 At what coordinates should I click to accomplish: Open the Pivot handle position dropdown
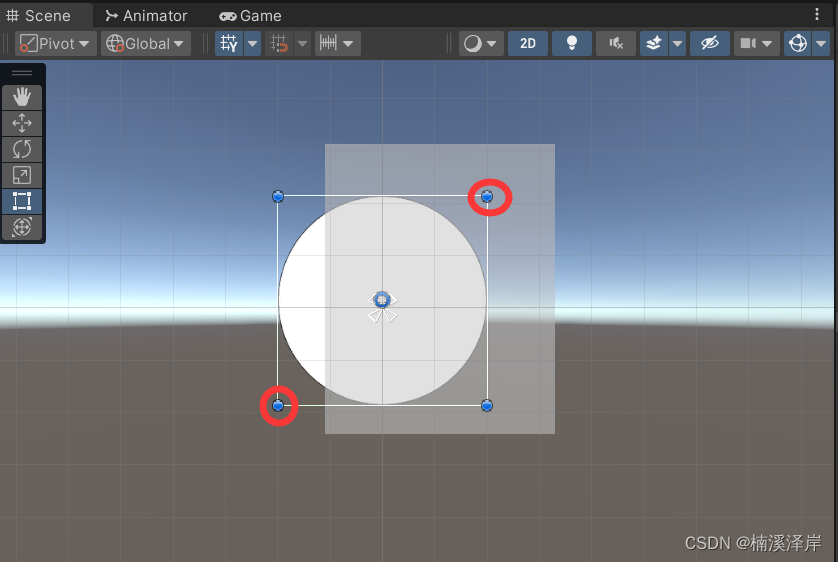pos(56,43)
